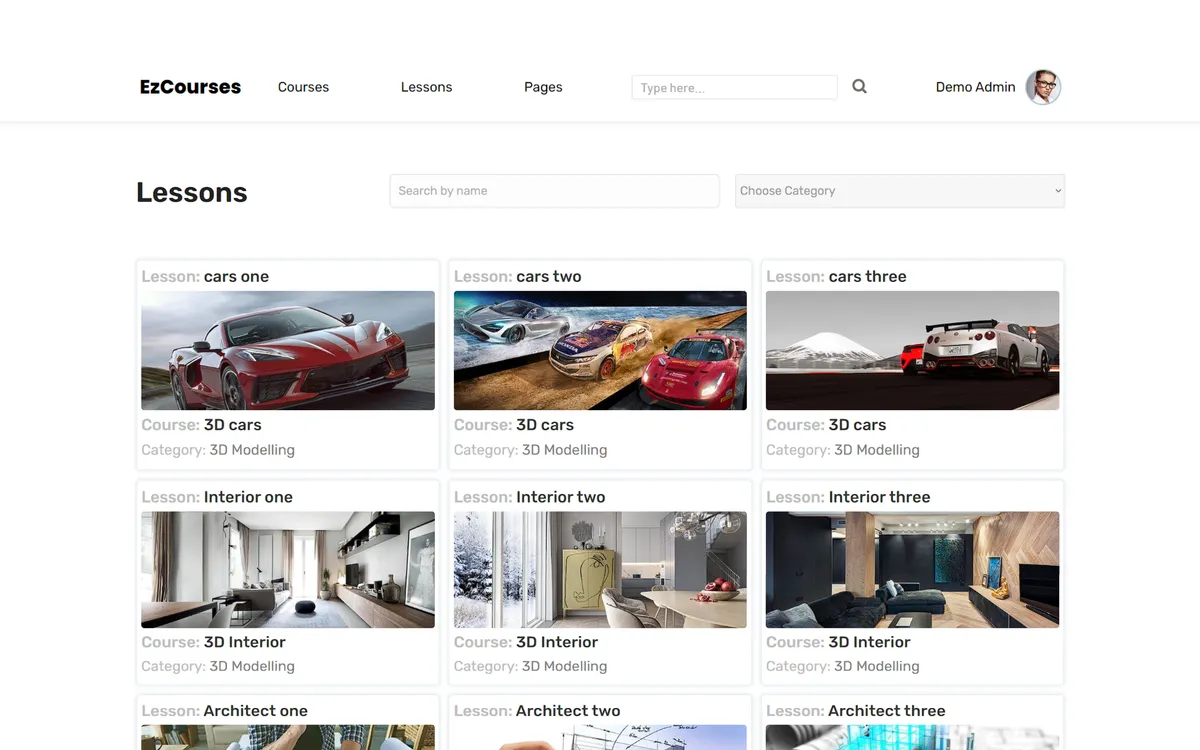Viewport: 1200px width, 750px height.
Task: Click '3D cars' course under cars two
Action: point(544,425)
